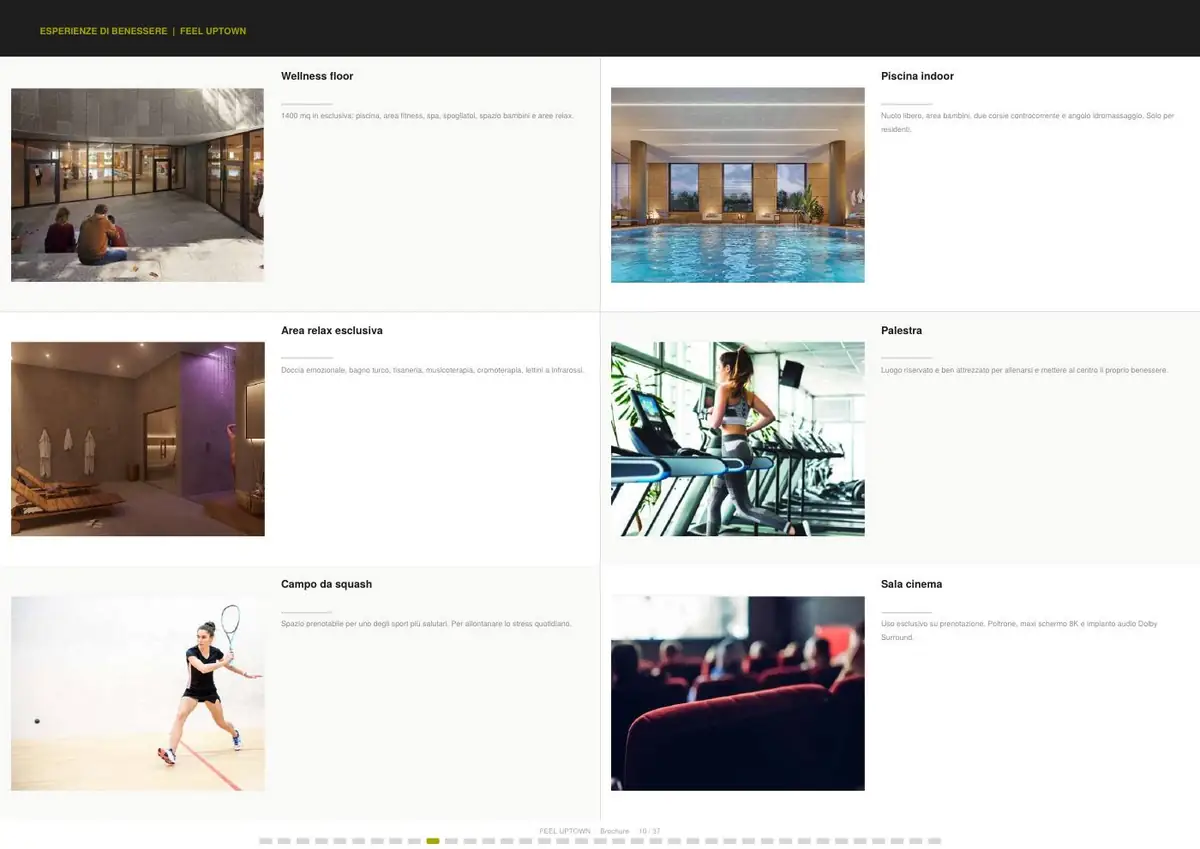
Task: Click the 'Doccia emozionale, bagno turco' description
Action: (432, 370)
